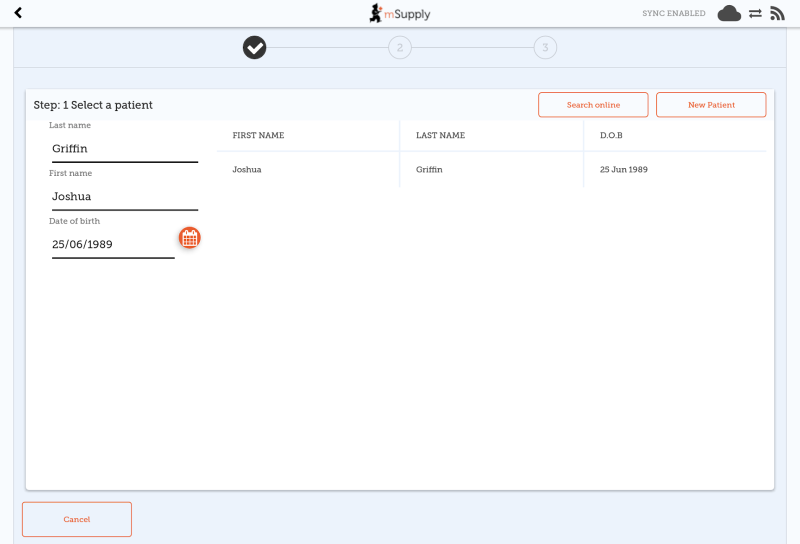800x544 pixels.
Task: Cancel the patient selection
Action: point(77,519)
